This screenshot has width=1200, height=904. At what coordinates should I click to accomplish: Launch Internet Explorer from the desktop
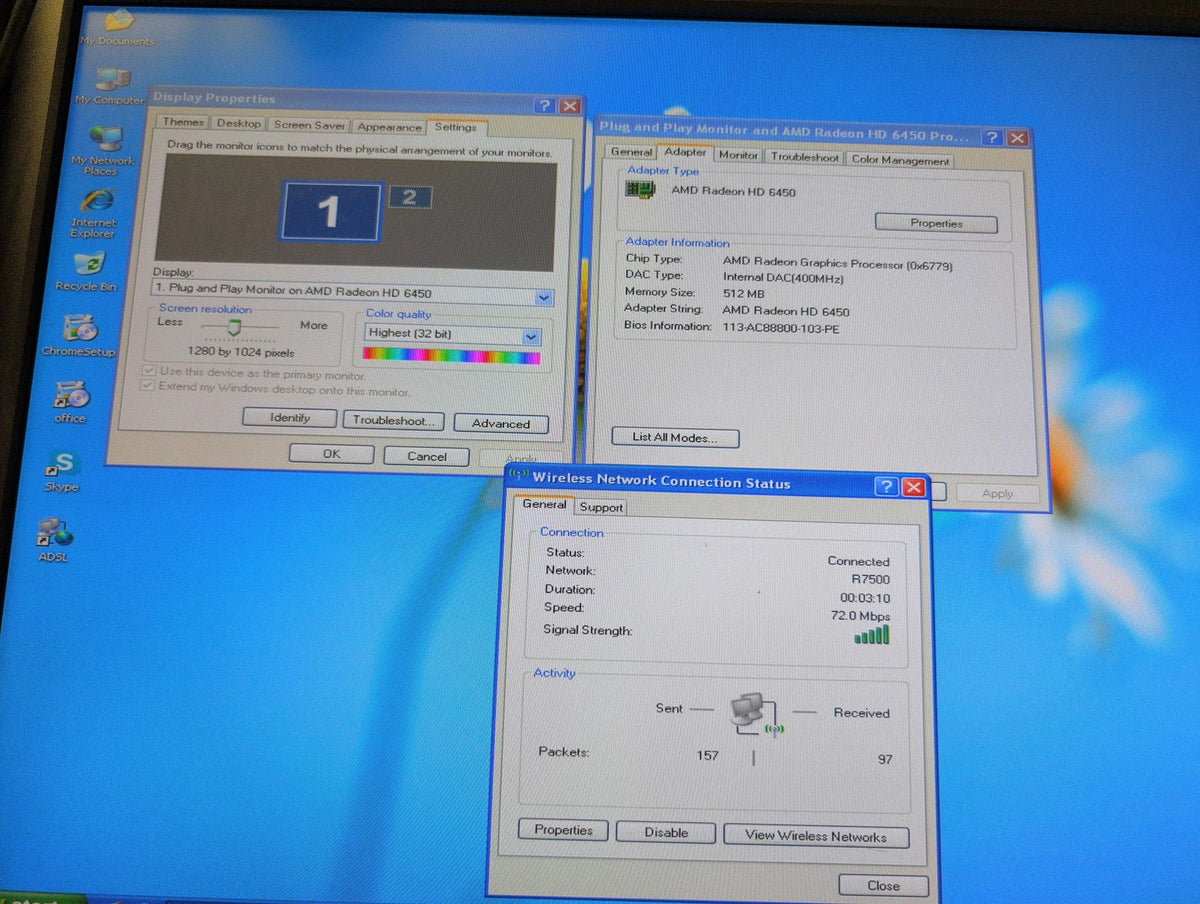pyautogui.click(x=94, y=214)
